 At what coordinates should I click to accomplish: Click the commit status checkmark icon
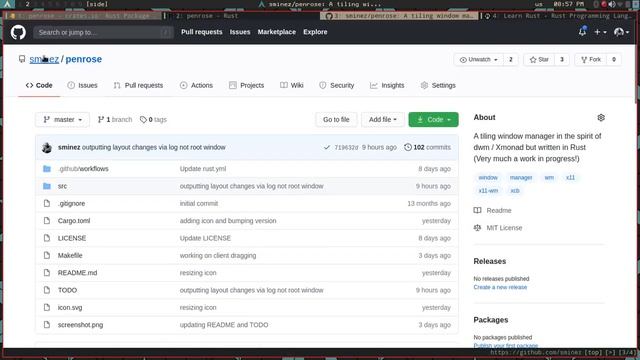[x=327, y=147]
